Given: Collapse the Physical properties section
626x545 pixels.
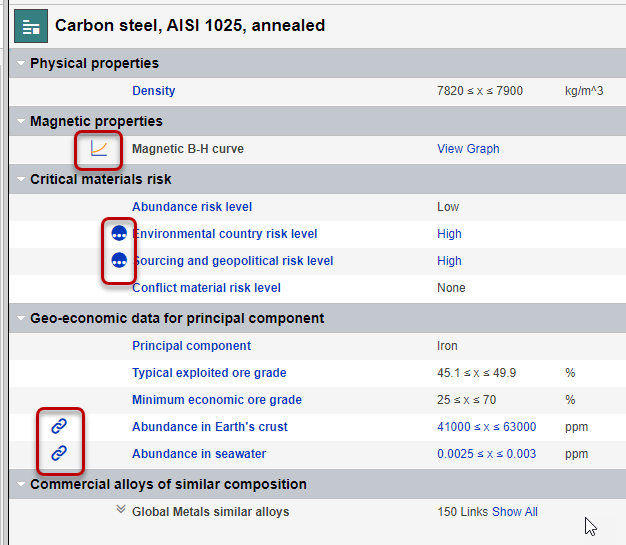Looking at the screenshot, I should (x=21, y=64).
